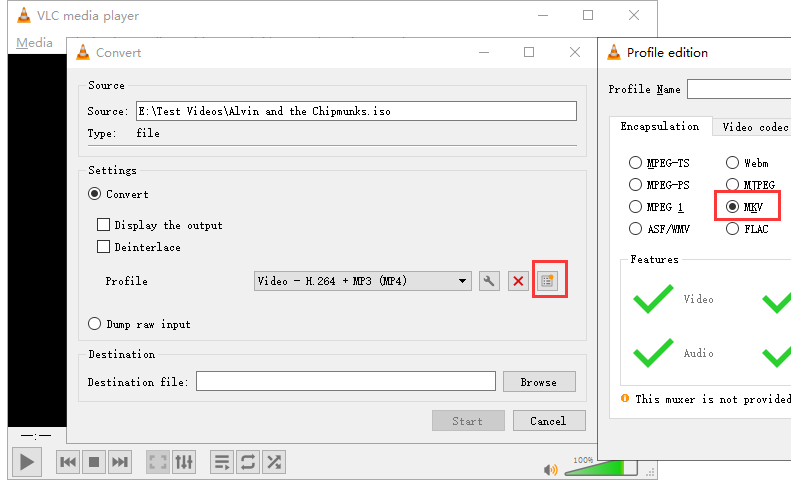
Task: Switch to the Encapsulation tab
Action: 660,126
